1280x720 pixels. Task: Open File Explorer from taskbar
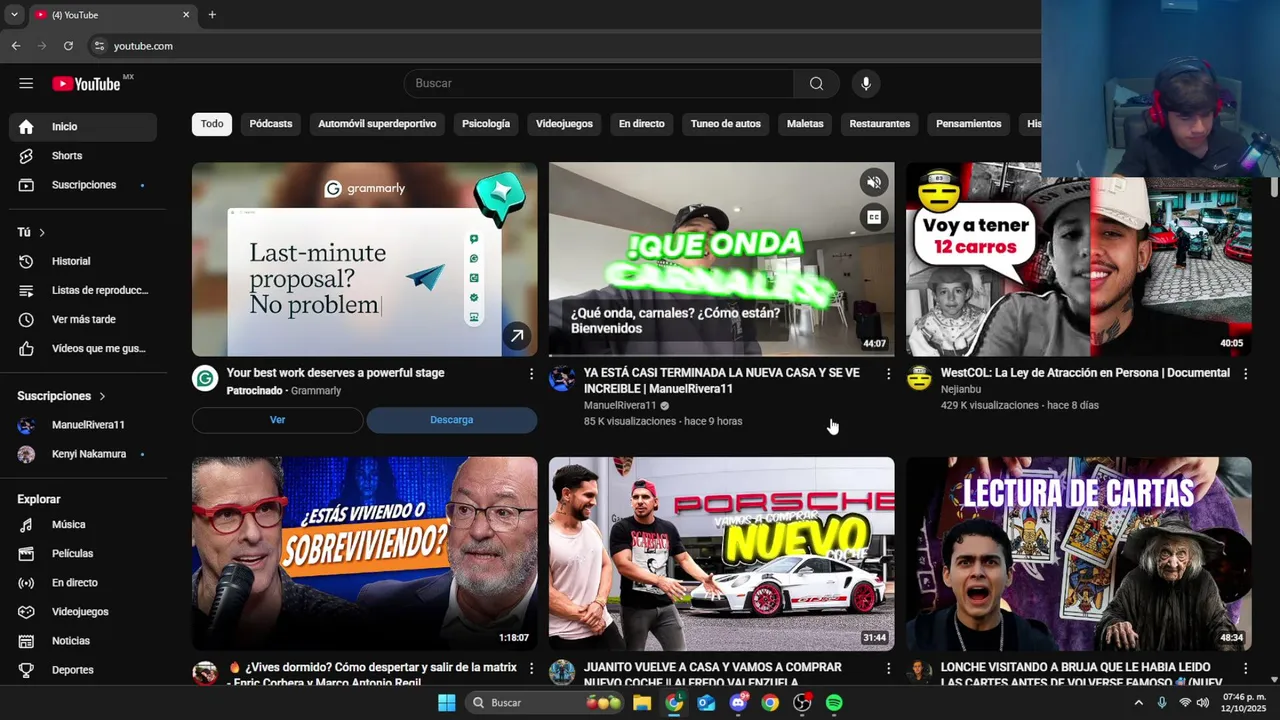642,703
